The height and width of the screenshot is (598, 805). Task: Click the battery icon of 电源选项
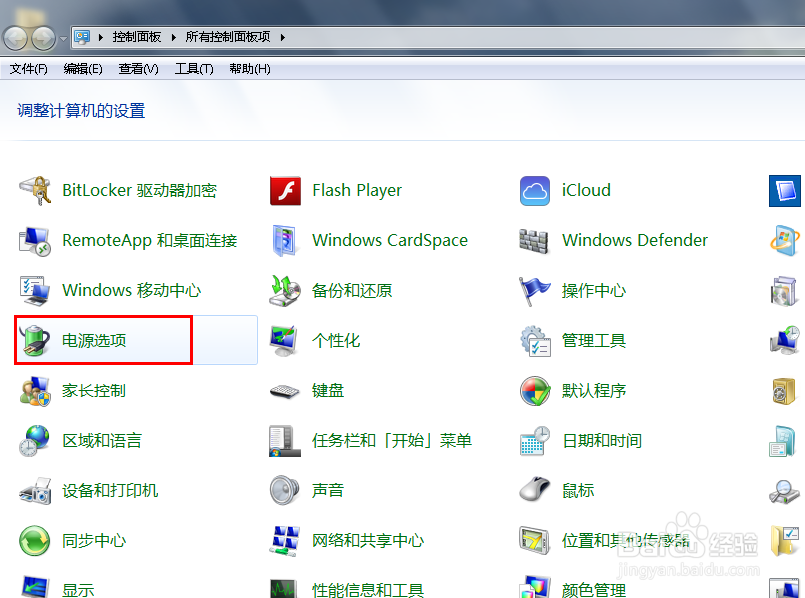(35, 340)
